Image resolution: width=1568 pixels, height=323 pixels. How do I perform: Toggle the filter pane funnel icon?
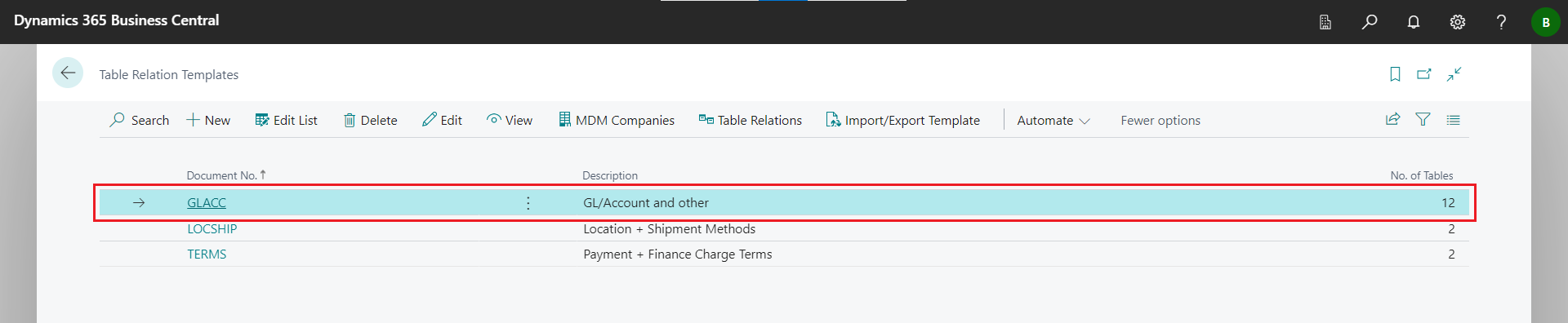tap(1423, 119)
